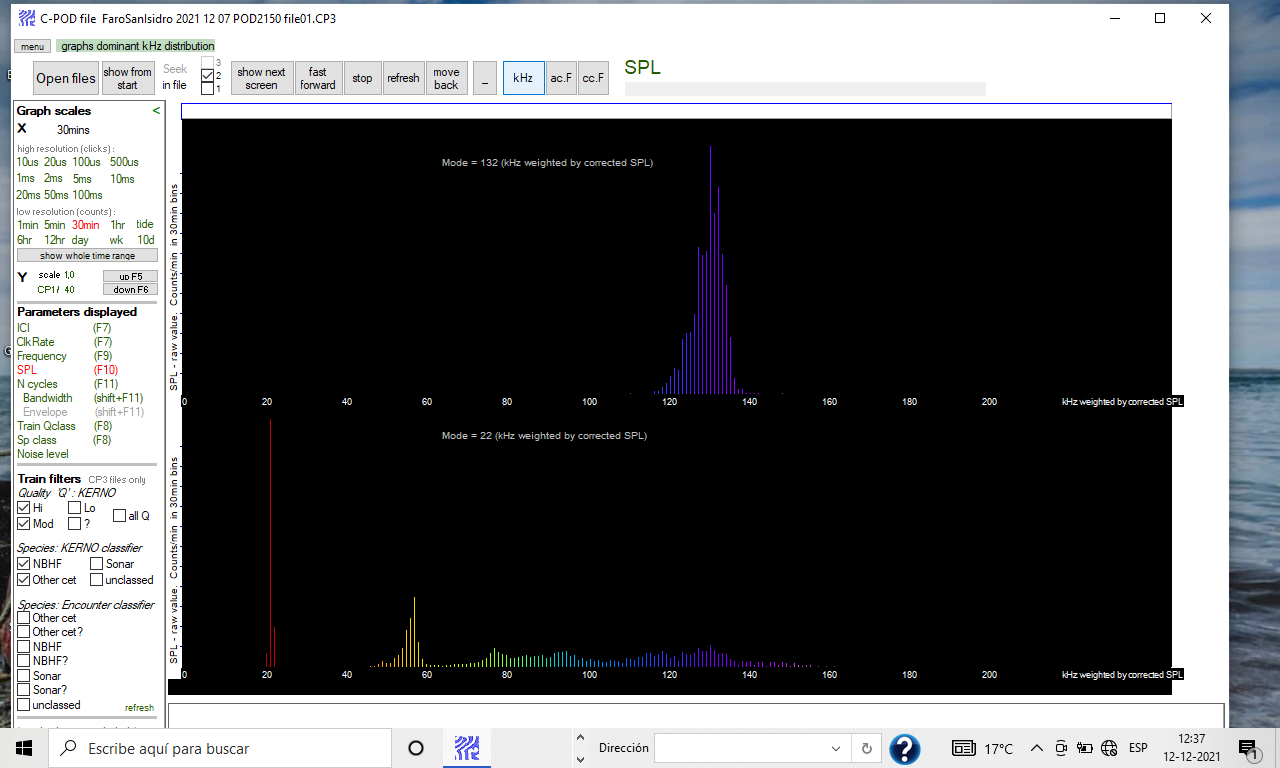Select the Frequency parameter
The width and height of the screenshot is (1280, 768).
[x=42, y=356]
